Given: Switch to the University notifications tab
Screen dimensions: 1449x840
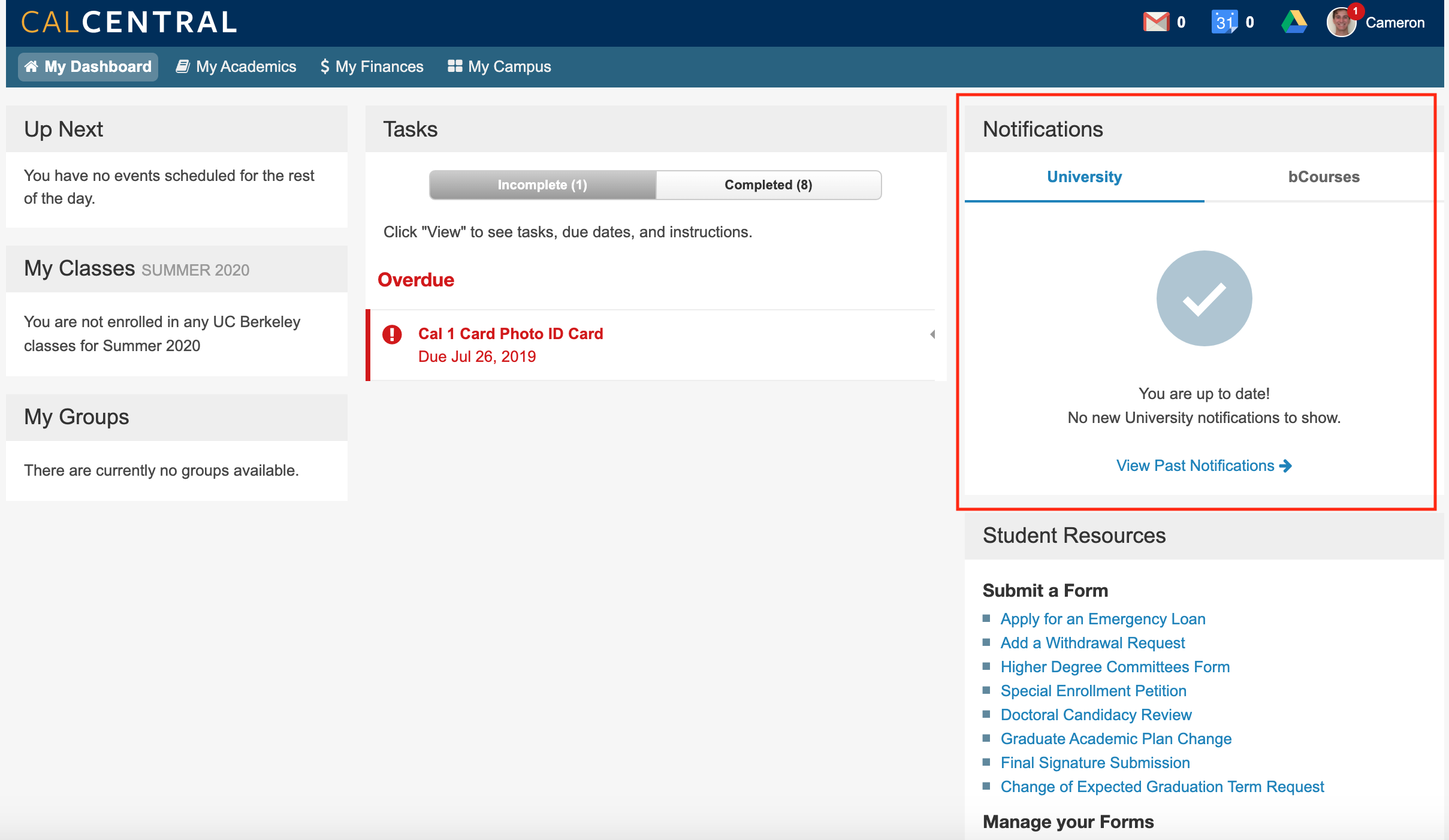Looking at the screenshot, I should click(1084, 177).
